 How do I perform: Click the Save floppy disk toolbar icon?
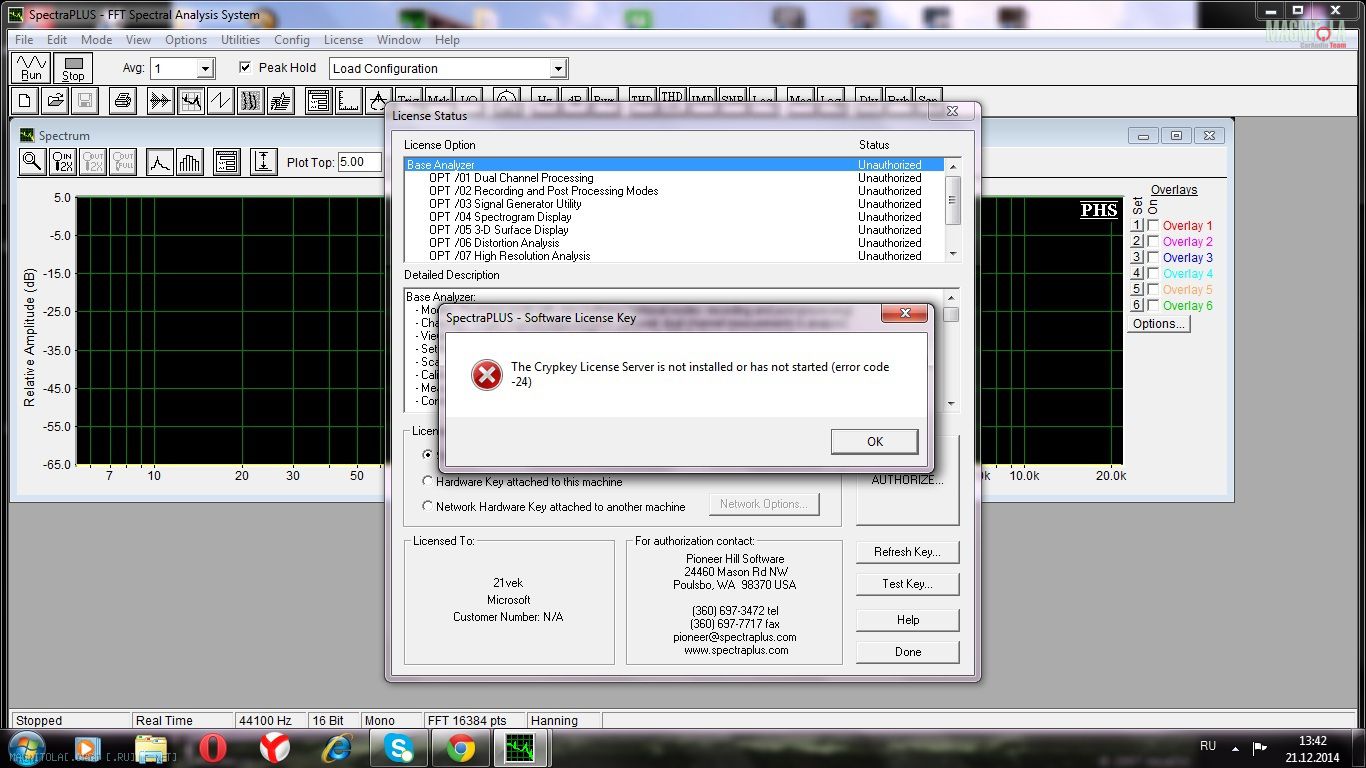tap(85, 100)
